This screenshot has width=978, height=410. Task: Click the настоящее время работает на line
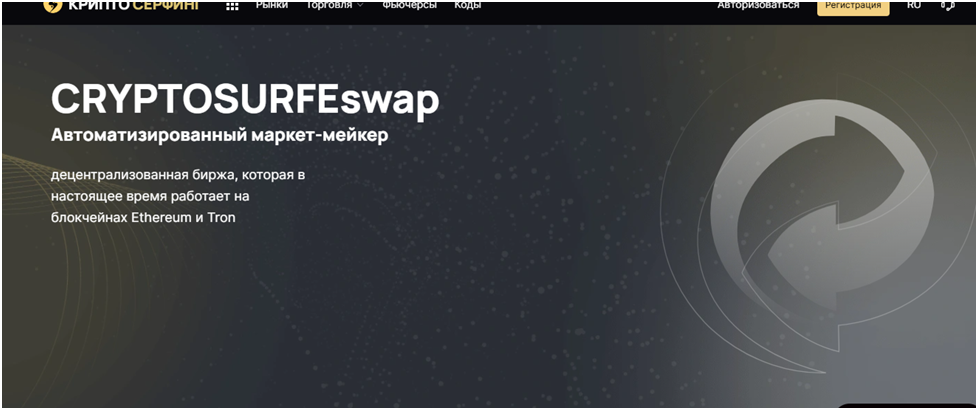pos(150,197)
